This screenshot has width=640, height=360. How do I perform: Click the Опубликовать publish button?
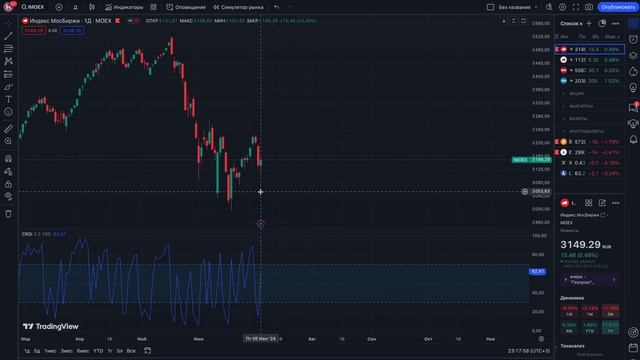618,7
